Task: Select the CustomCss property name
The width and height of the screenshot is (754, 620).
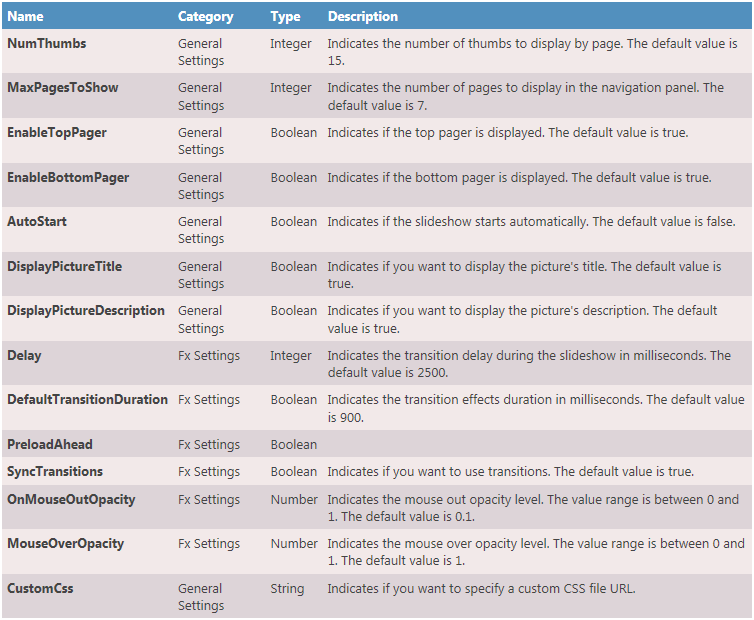Action: pyautogui.click(x=40, y=589)
